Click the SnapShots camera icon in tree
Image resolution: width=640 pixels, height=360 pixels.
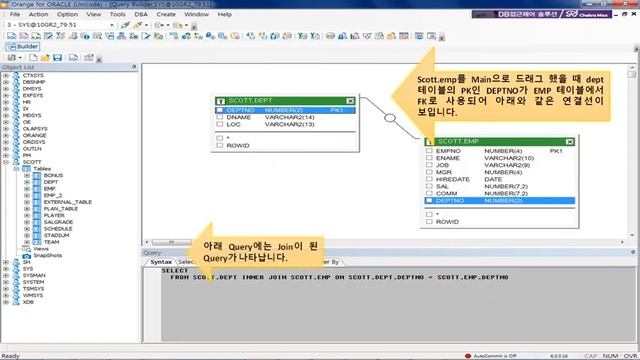click(27, 256)
